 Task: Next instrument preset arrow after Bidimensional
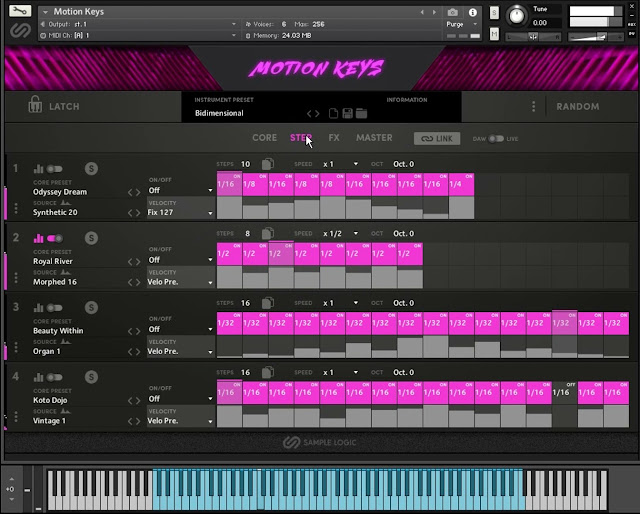click(x=317, y=113)
